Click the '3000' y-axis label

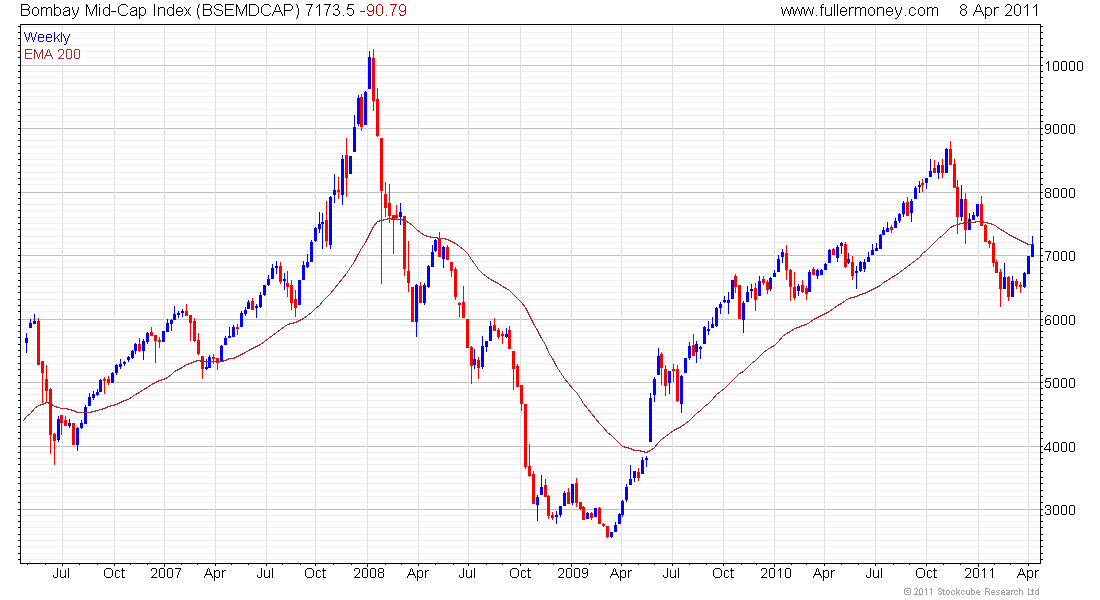pyautogui.click(x=1060, y=510)
